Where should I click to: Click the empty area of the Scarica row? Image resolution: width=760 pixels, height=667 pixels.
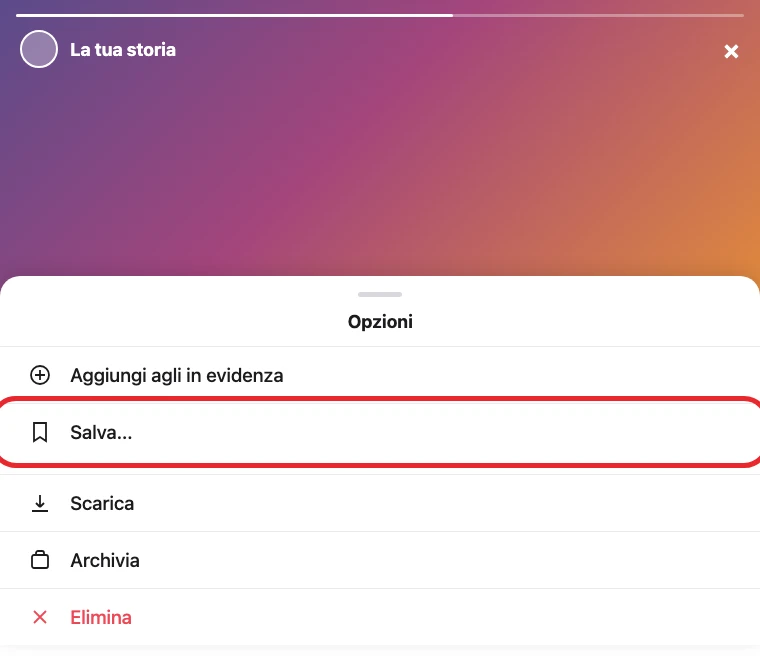tap(436, 503)
